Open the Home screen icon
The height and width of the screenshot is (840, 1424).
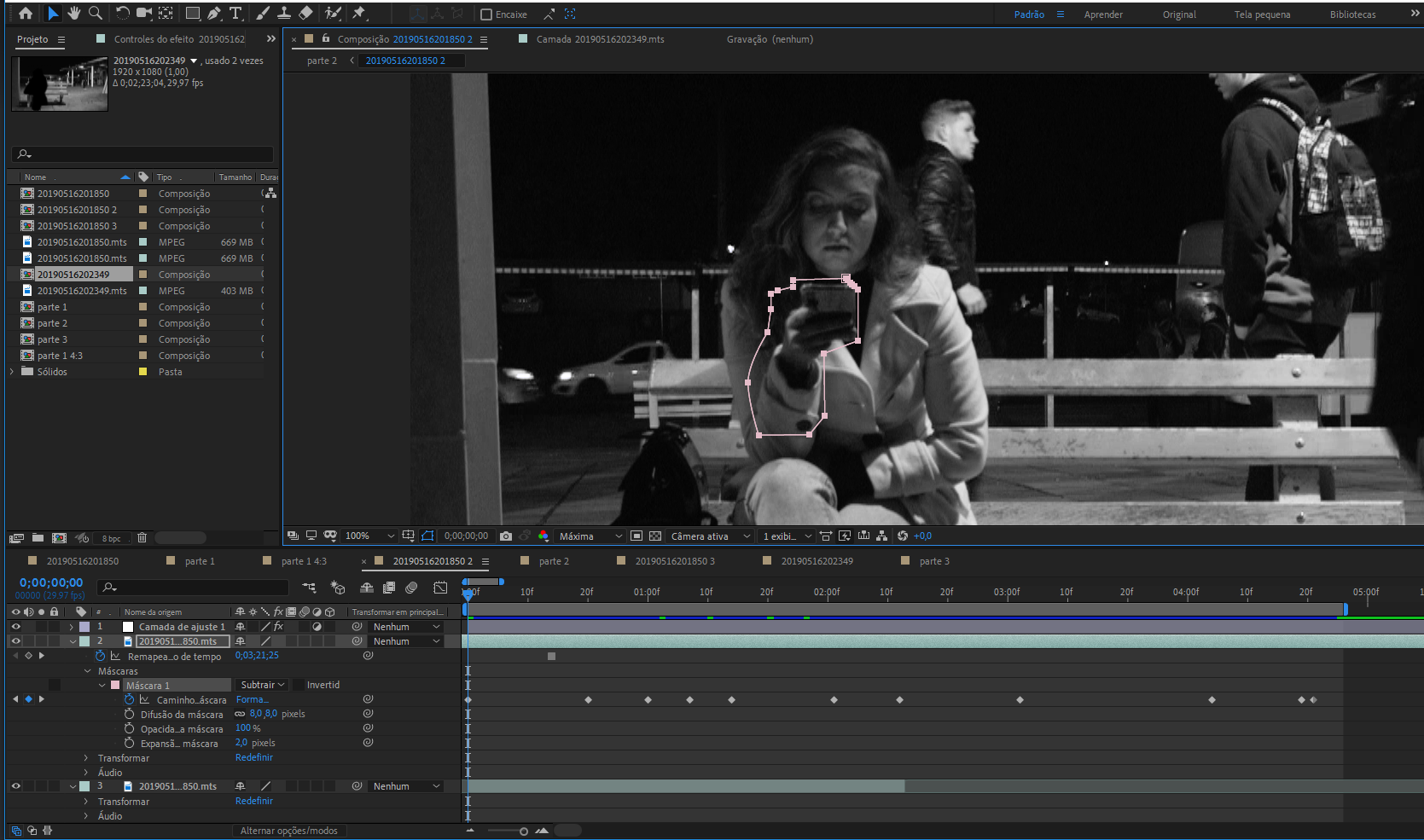26,14
